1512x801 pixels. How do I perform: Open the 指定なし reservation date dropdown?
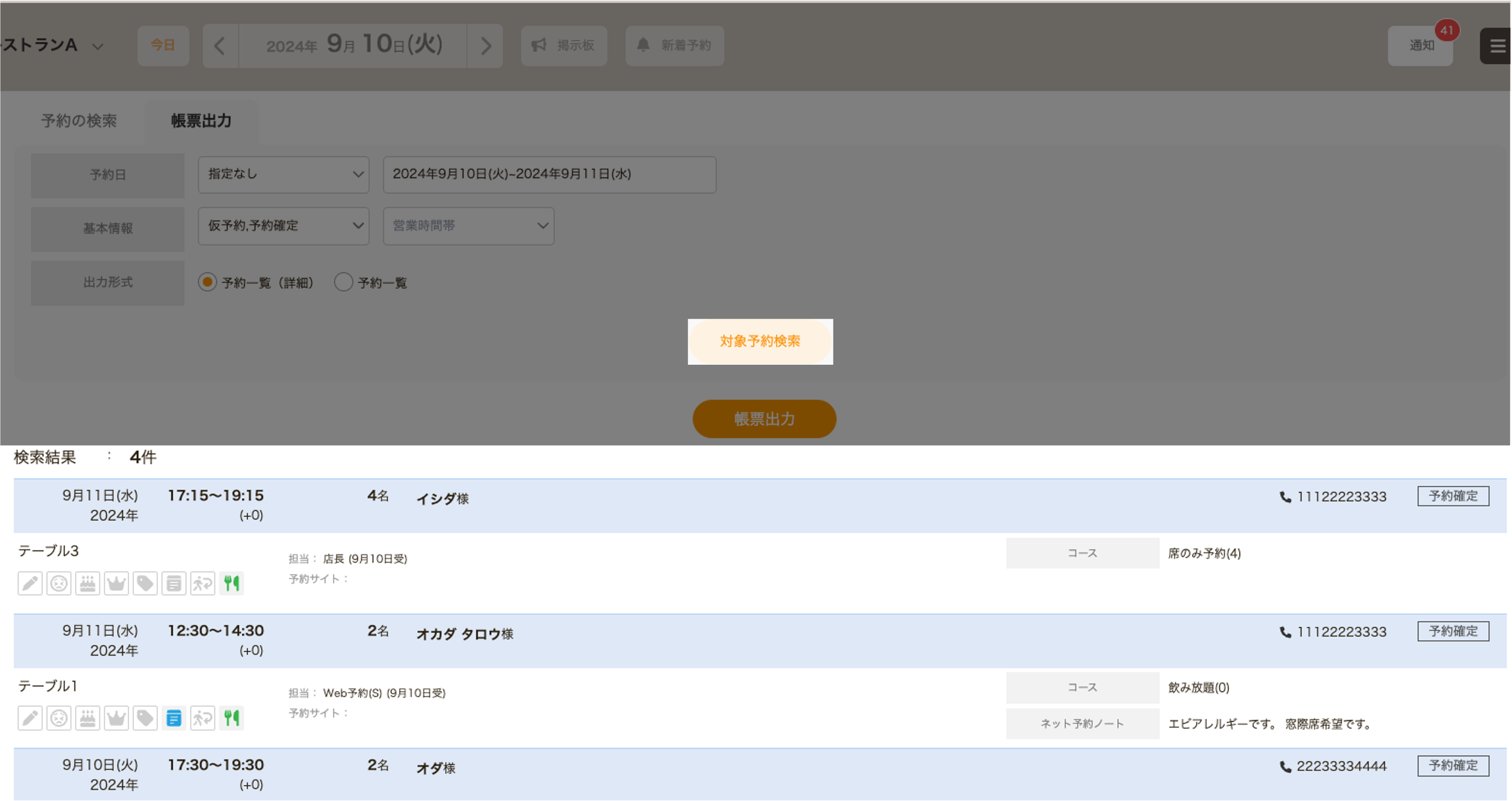pyautogui.click(x=283, y=174)
